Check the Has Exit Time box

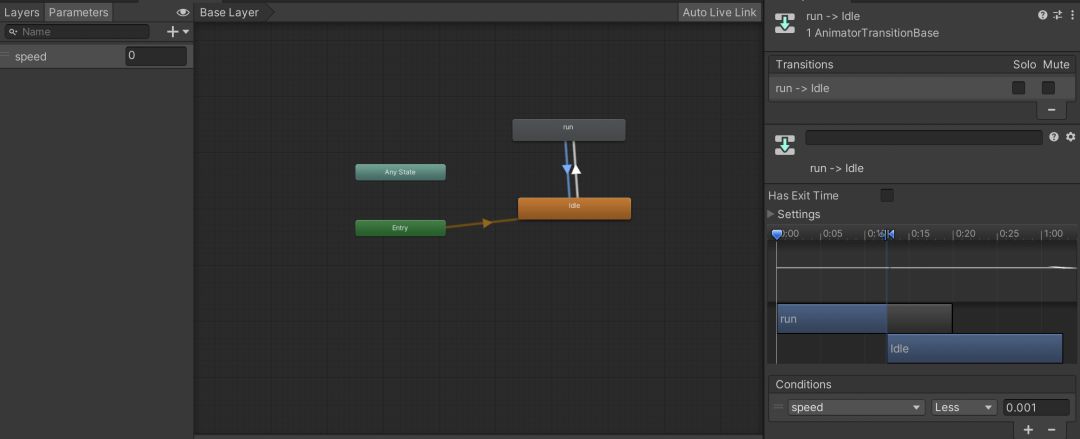click(x=887, y=196)
